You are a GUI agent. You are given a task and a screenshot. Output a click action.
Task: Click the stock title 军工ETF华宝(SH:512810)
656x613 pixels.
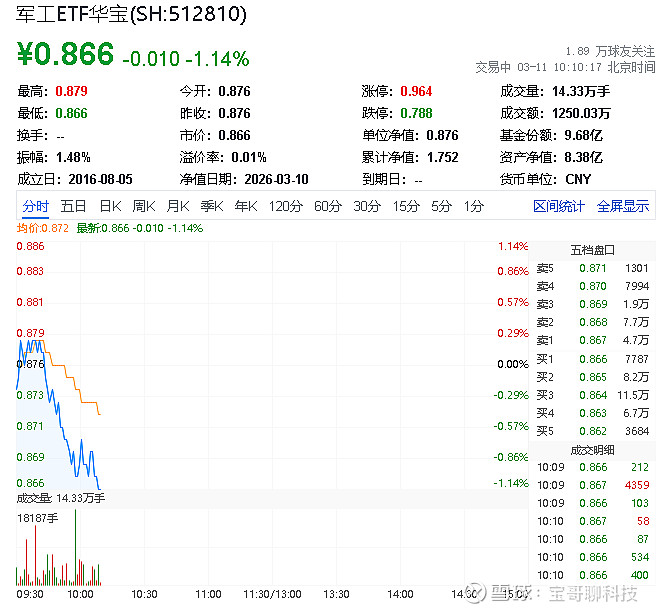tap(131, 14)
